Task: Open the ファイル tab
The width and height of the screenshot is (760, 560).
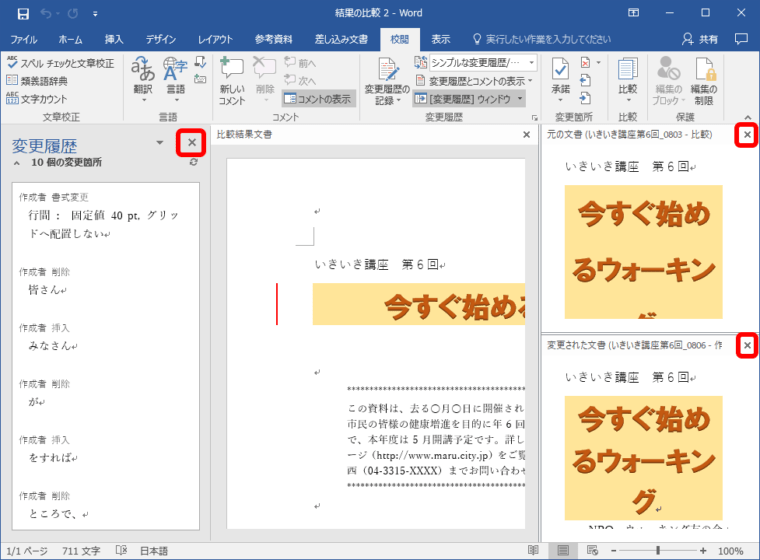Action: pyautogui.click(x=24, y=39)
